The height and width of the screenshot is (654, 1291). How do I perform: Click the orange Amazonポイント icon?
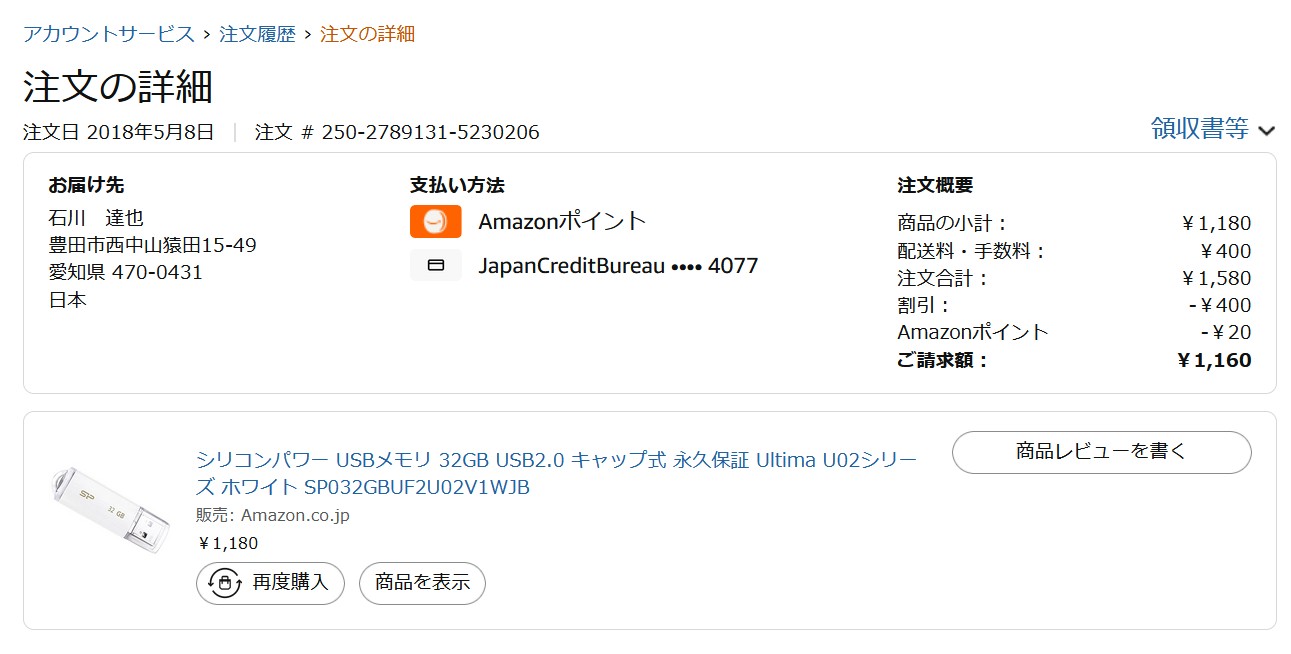(x=435, y=222)
